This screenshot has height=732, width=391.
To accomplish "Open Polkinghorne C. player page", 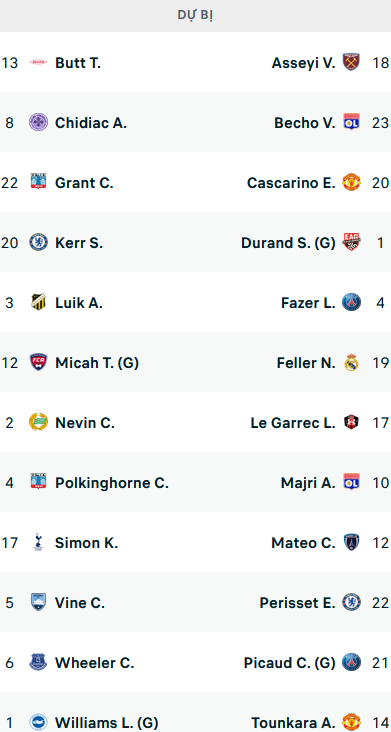I will point(112,483).
